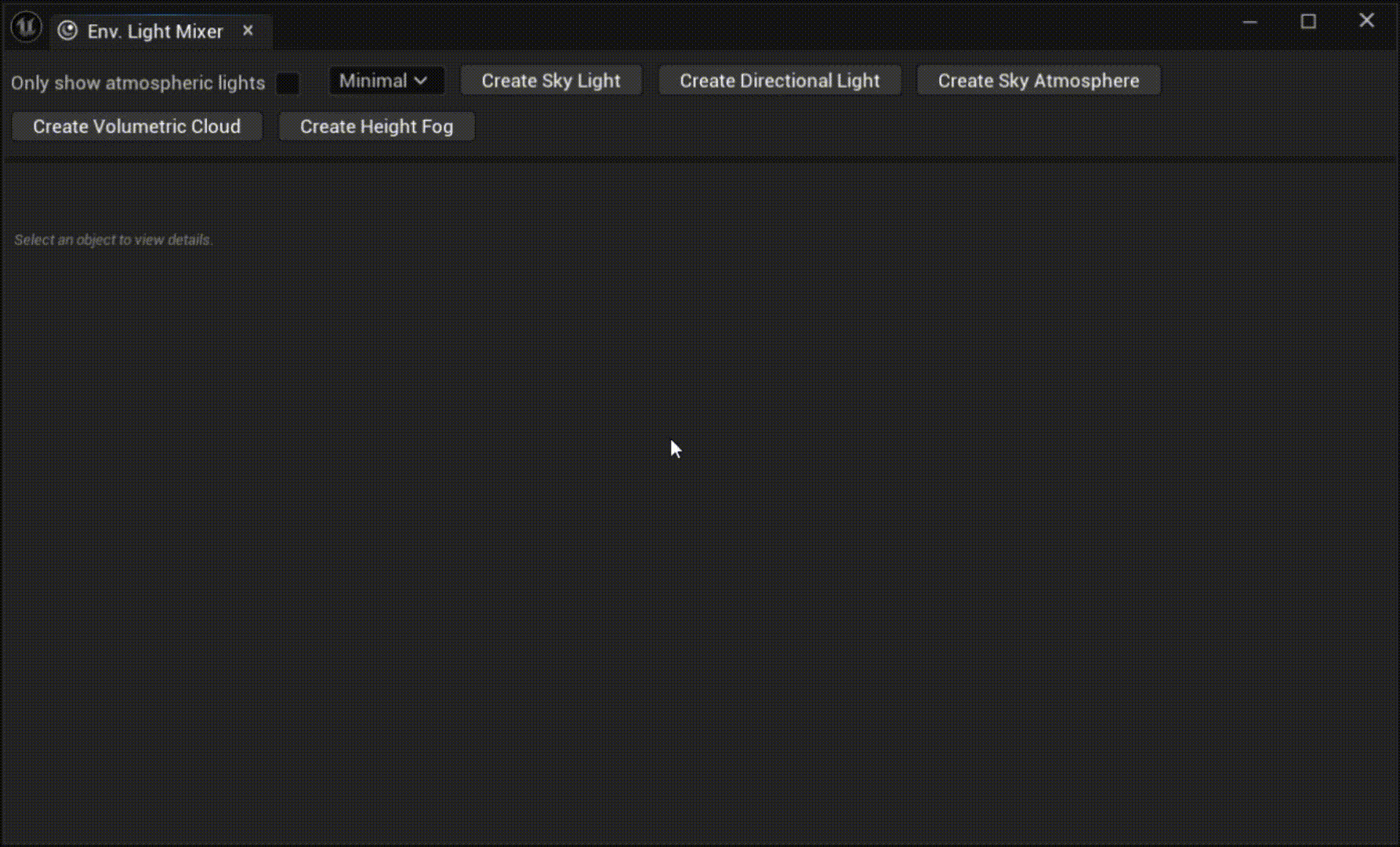The image size is (1400, 847).
Task: Click Create Sky Atmosphere button
Action: [1039, 81]
